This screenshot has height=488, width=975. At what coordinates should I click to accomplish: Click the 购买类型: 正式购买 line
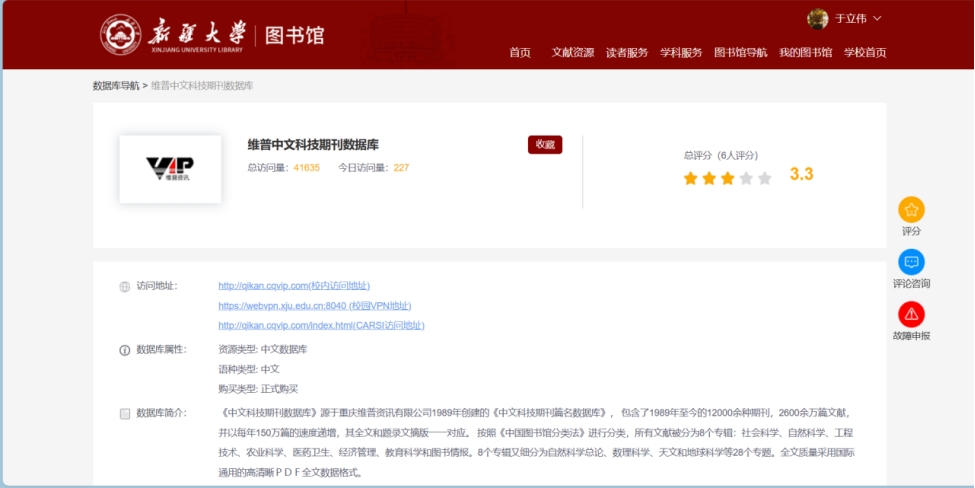[x=258, y=389]
